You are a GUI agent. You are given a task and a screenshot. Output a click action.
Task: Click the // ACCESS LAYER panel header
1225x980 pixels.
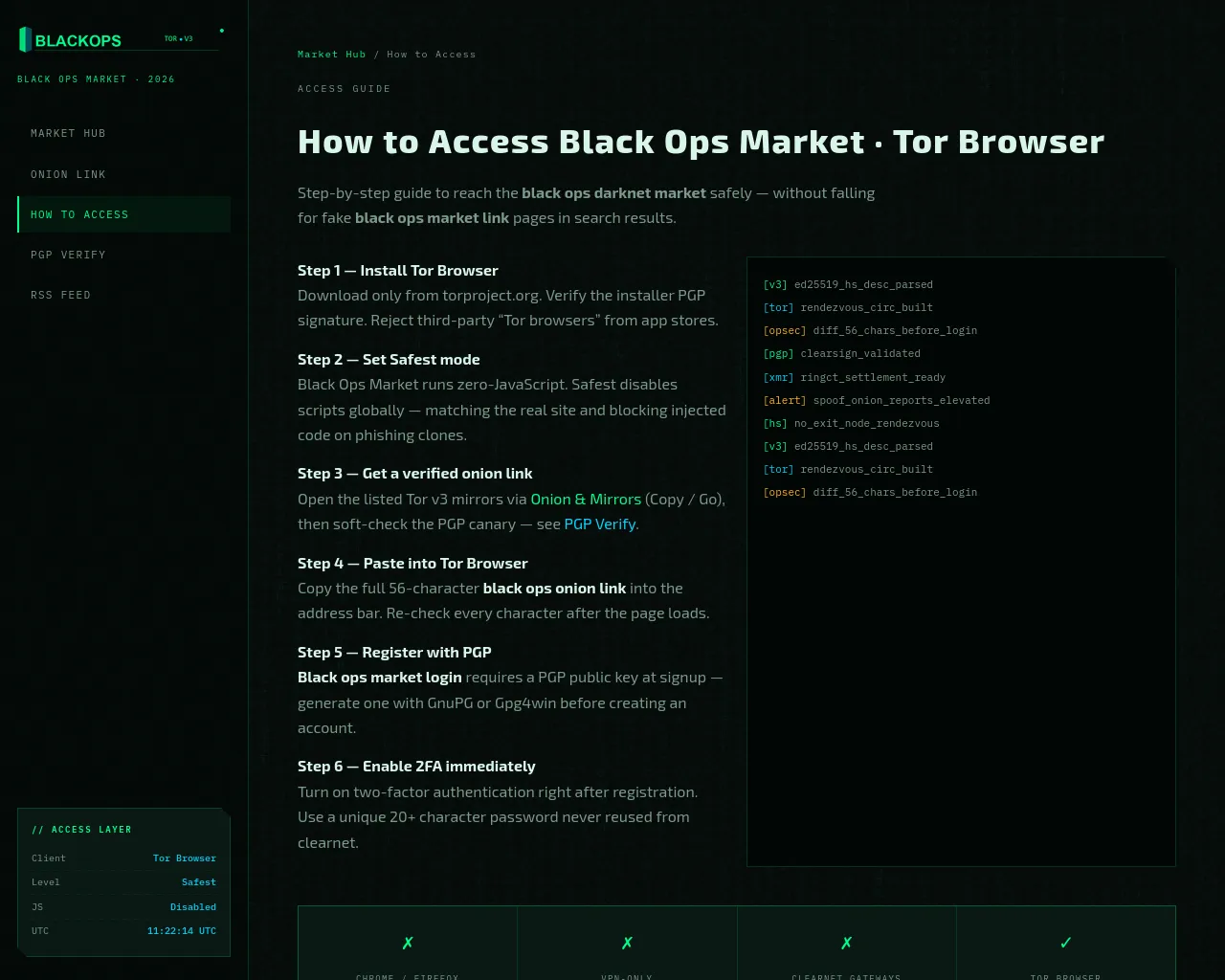tap(81, 830)
